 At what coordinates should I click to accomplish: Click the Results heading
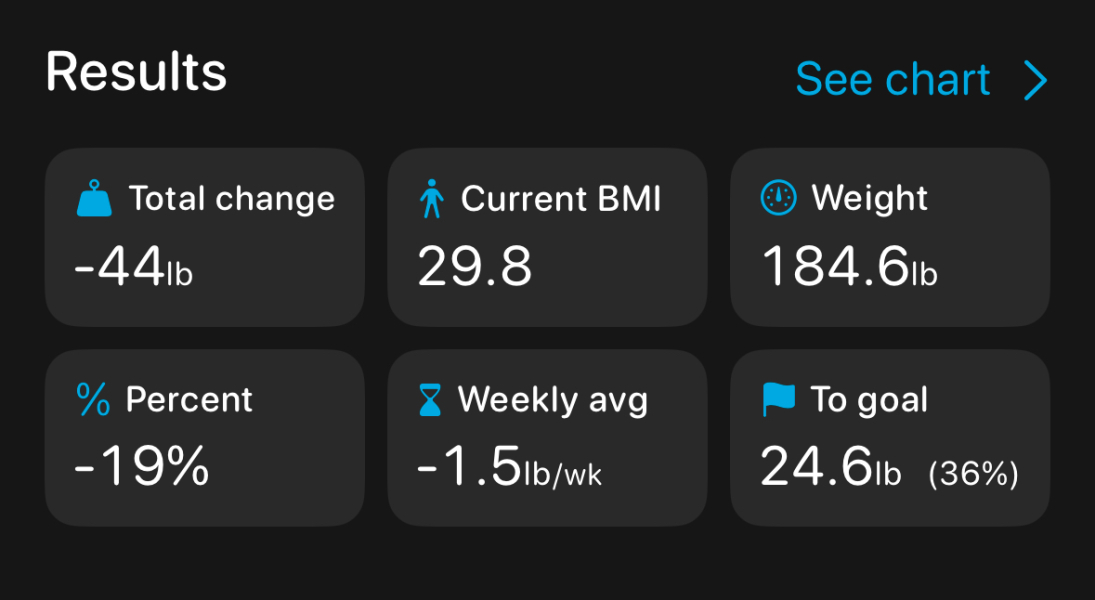point(136,73)
